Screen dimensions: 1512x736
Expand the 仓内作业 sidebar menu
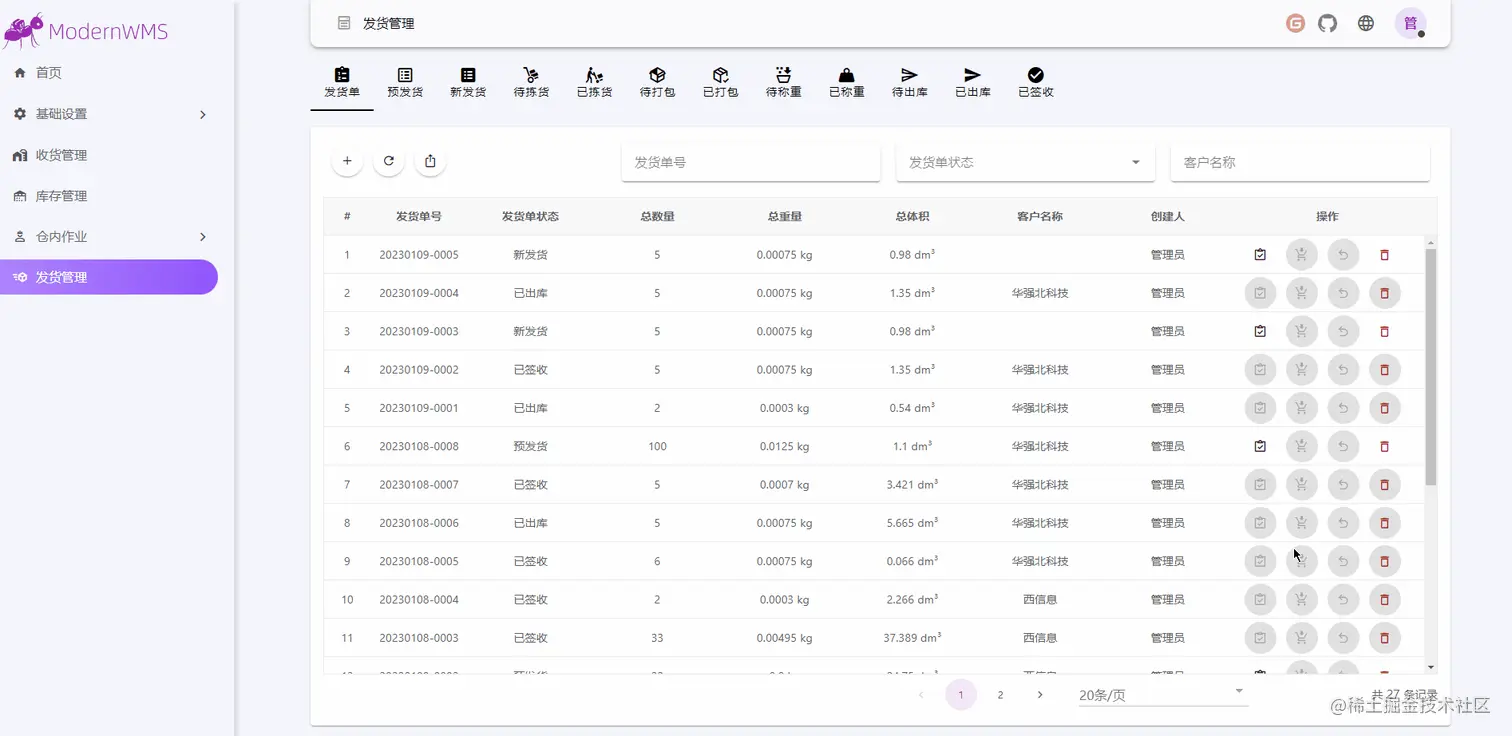110,237
